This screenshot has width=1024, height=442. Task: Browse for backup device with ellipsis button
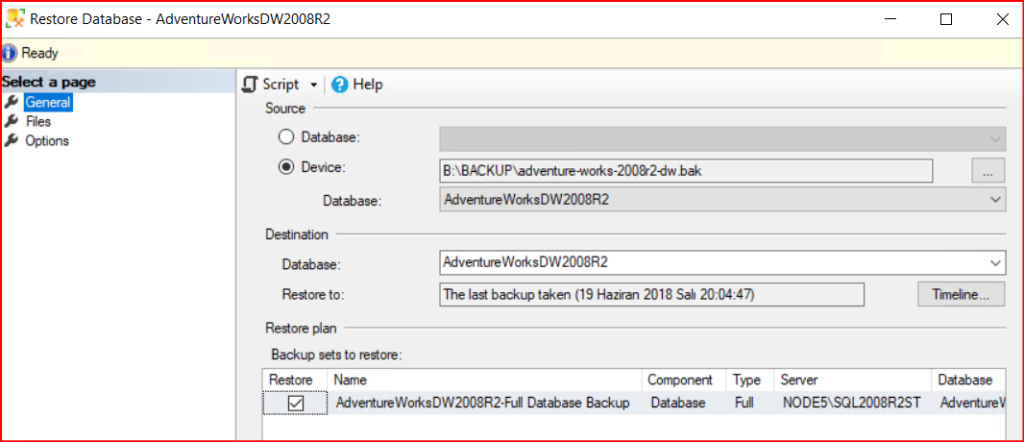coord(987,171)
